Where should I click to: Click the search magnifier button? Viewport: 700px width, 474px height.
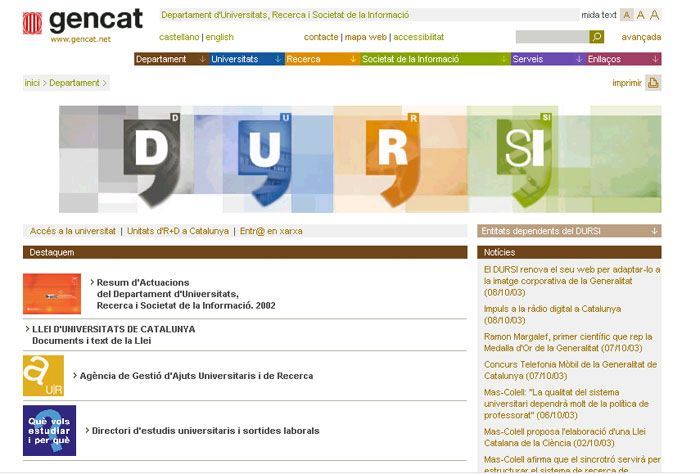596,37
